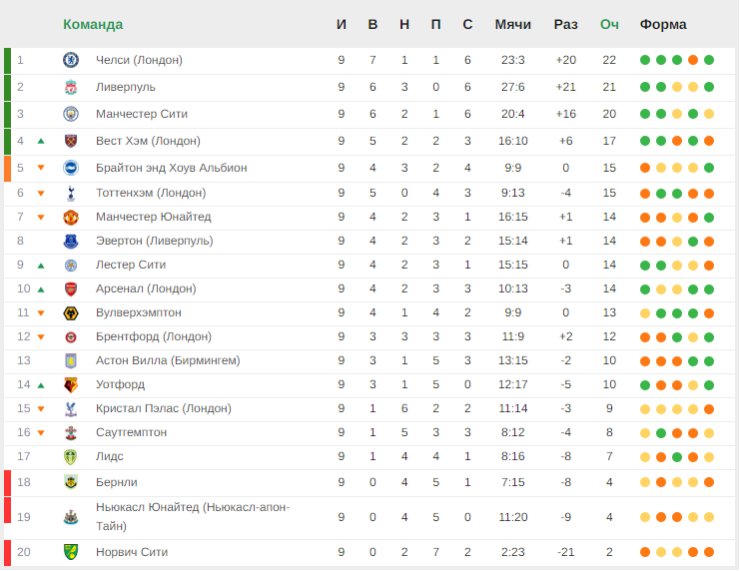This screenshot has height=571, width=740.
Task: Click Chelsea's orange loss form dot
Action: (693, 60)
